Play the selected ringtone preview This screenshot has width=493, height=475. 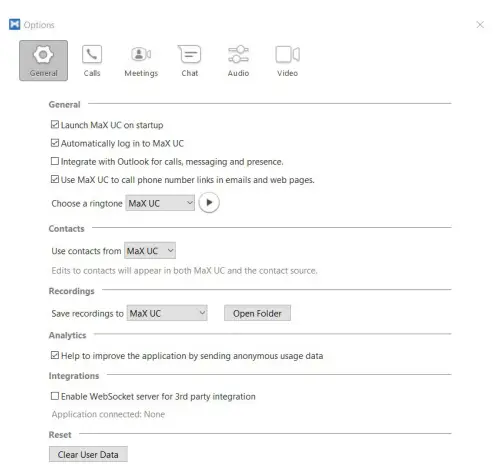coord(209,203)
